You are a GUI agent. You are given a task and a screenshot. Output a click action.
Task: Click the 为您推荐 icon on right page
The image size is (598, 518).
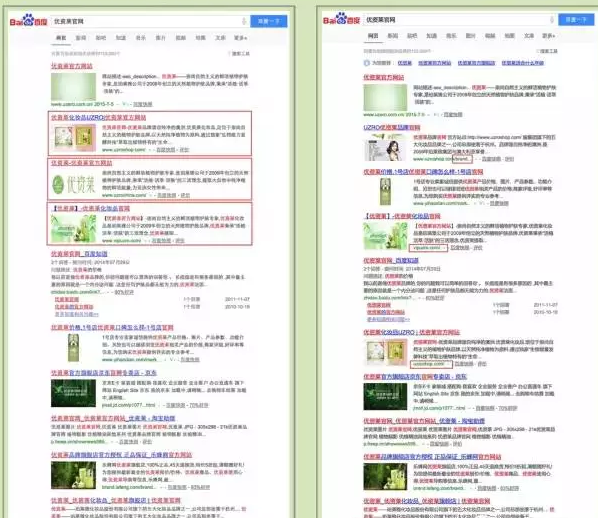[x=367, y=63]
